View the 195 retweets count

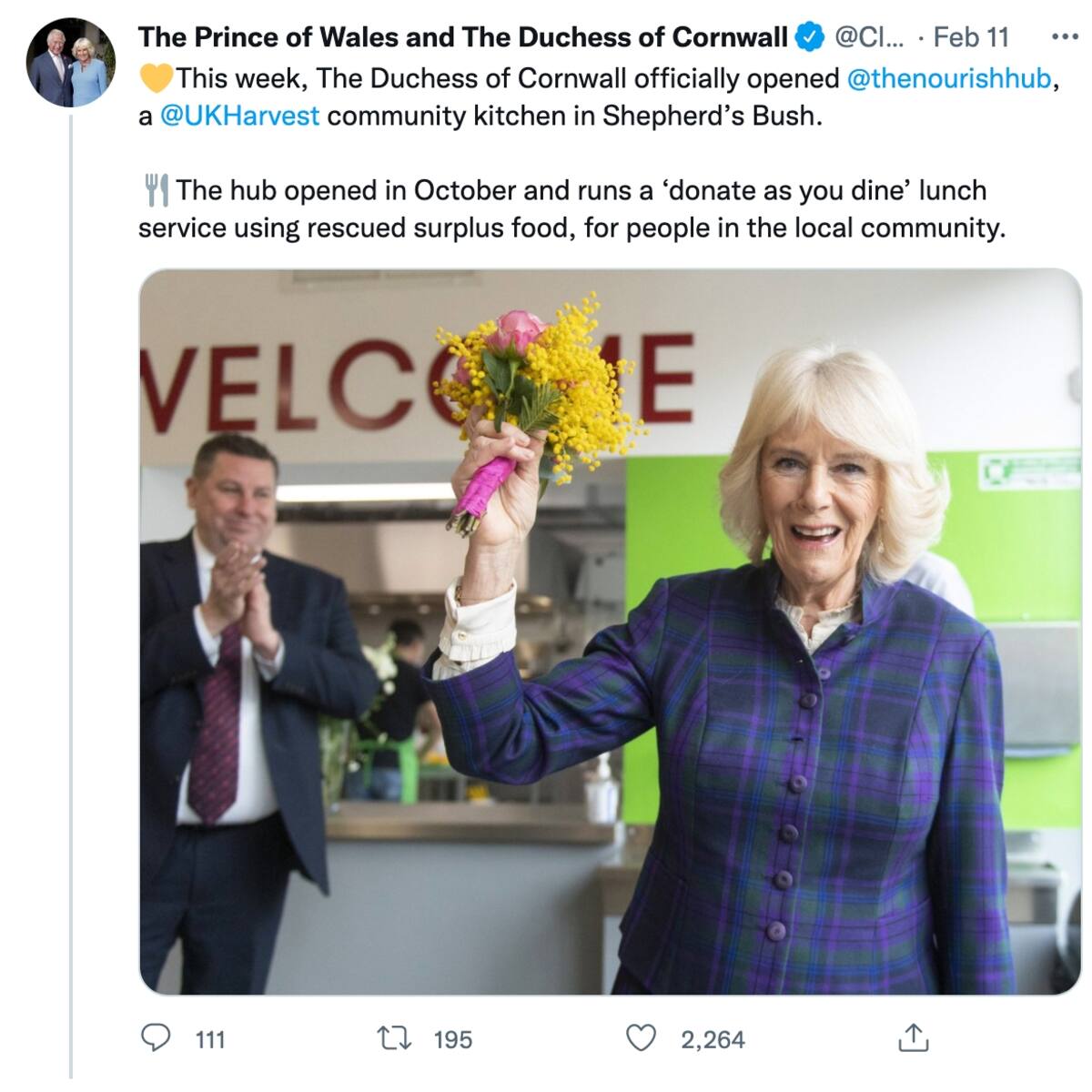453,1039
